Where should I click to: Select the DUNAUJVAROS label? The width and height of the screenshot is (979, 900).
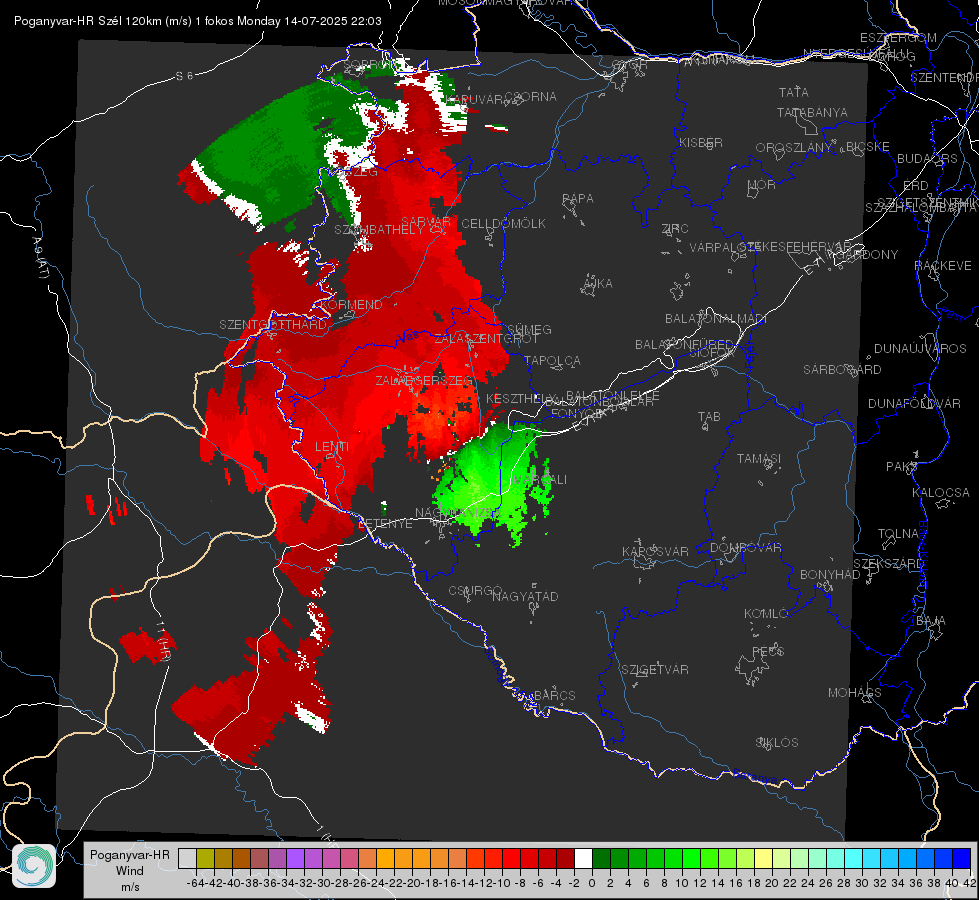coord(920,349)
